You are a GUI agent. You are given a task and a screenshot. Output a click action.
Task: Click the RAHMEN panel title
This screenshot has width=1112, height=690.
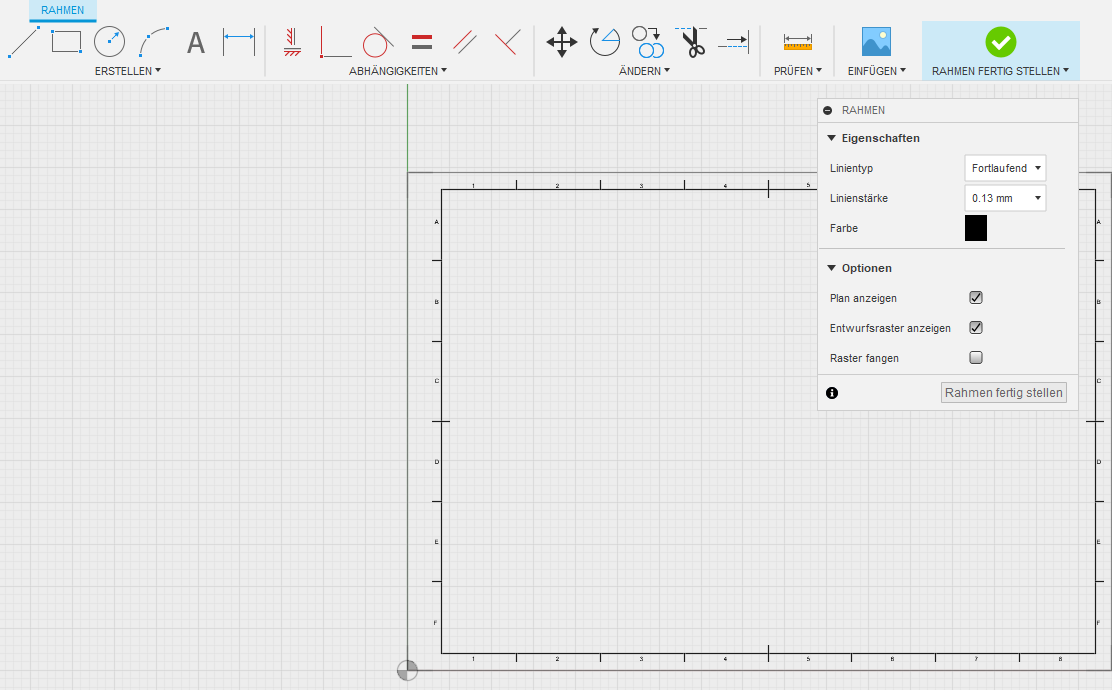tap(863, 111)
